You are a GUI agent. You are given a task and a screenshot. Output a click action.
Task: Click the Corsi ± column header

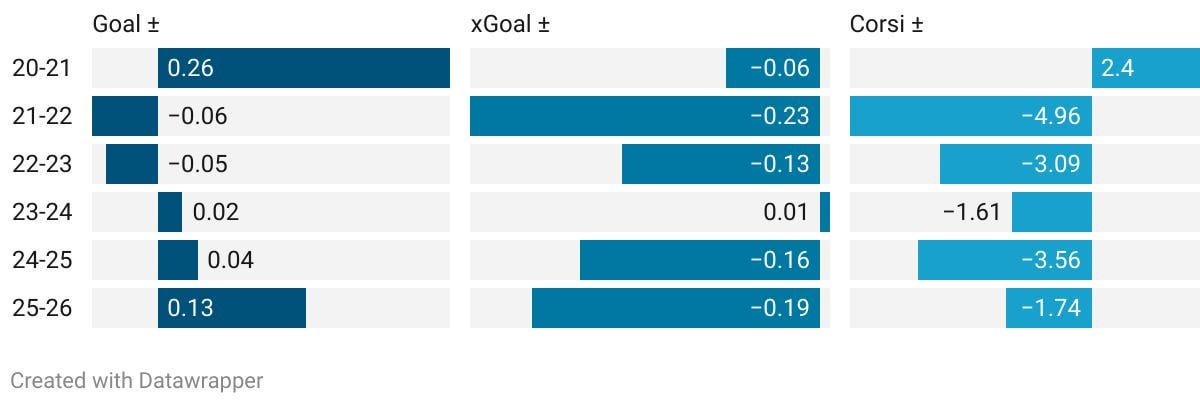(886, 25)
